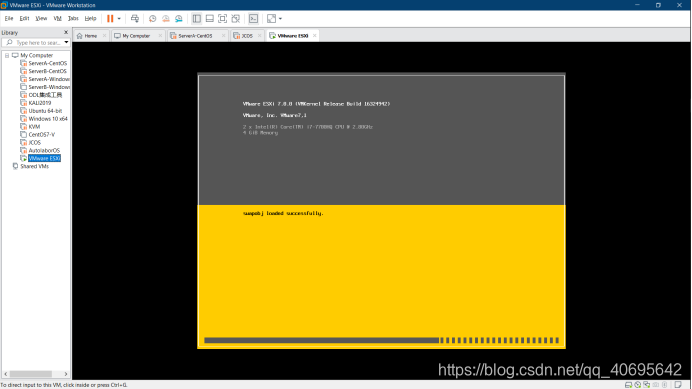Click the hard disk status bar icon
Viewport: 692px width, 389px height.
[x=628, y=385]
